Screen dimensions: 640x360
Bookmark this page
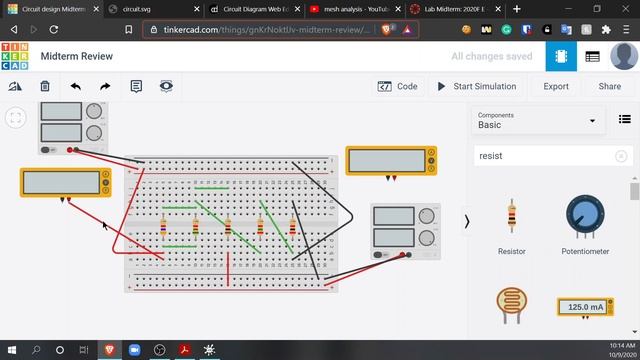pos(128,29)
